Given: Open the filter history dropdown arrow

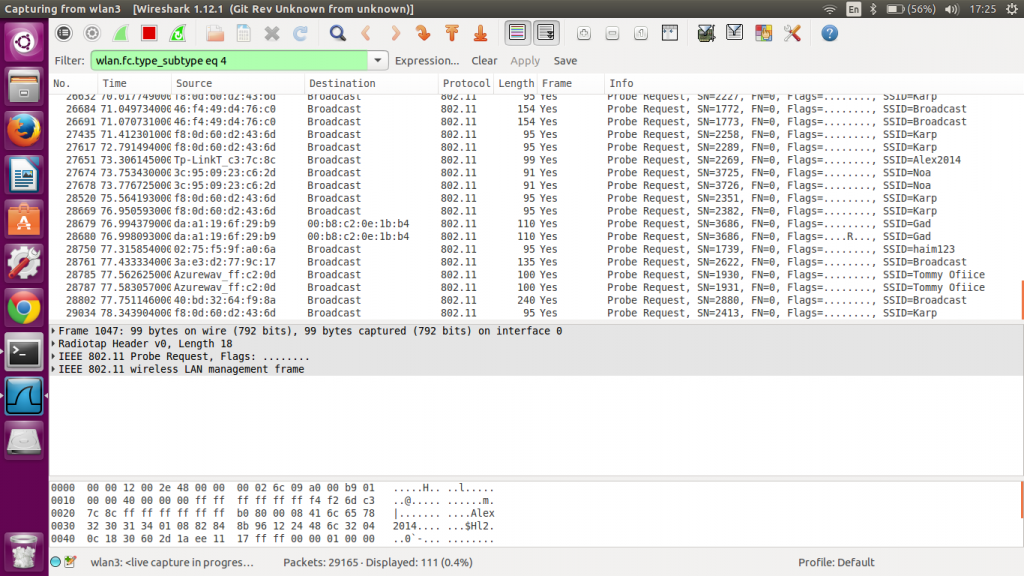Looking at the screenshot, I should (377, 61).
